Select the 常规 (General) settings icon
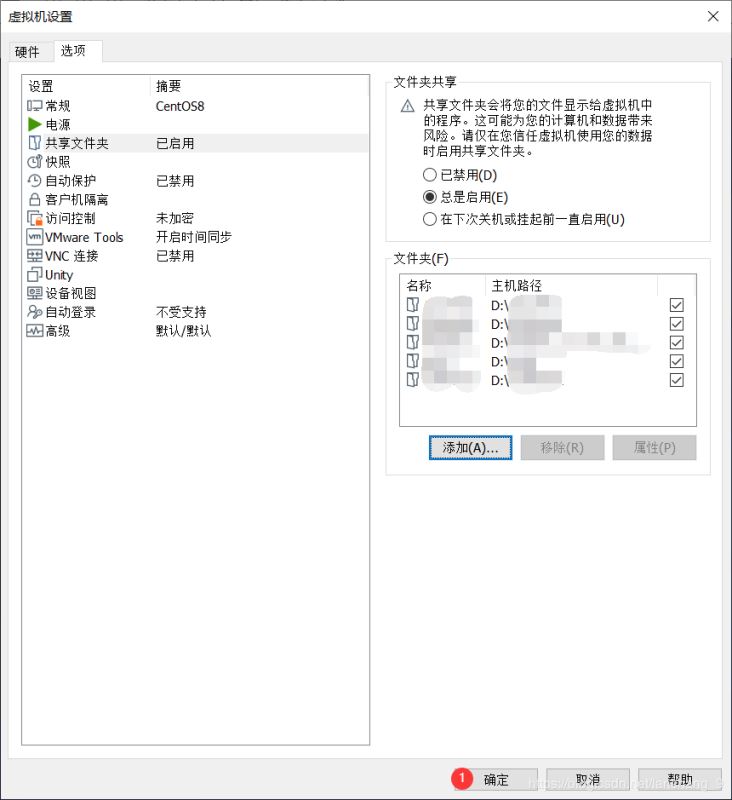Viewport: 732px width, 800px height. pos(35,106)
